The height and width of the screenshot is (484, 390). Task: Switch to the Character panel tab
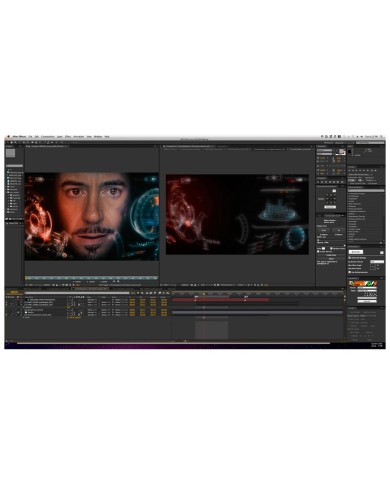[321, 146]
